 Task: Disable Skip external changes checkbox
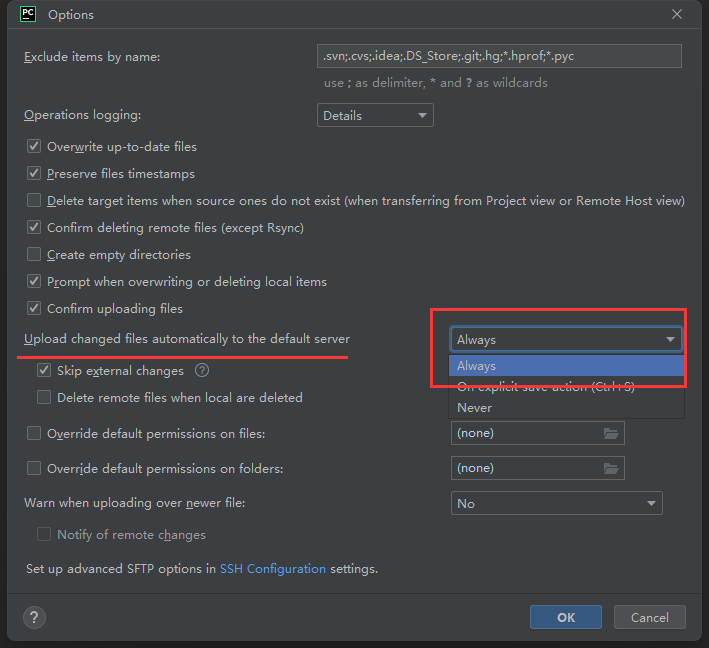tap(44, 371)
